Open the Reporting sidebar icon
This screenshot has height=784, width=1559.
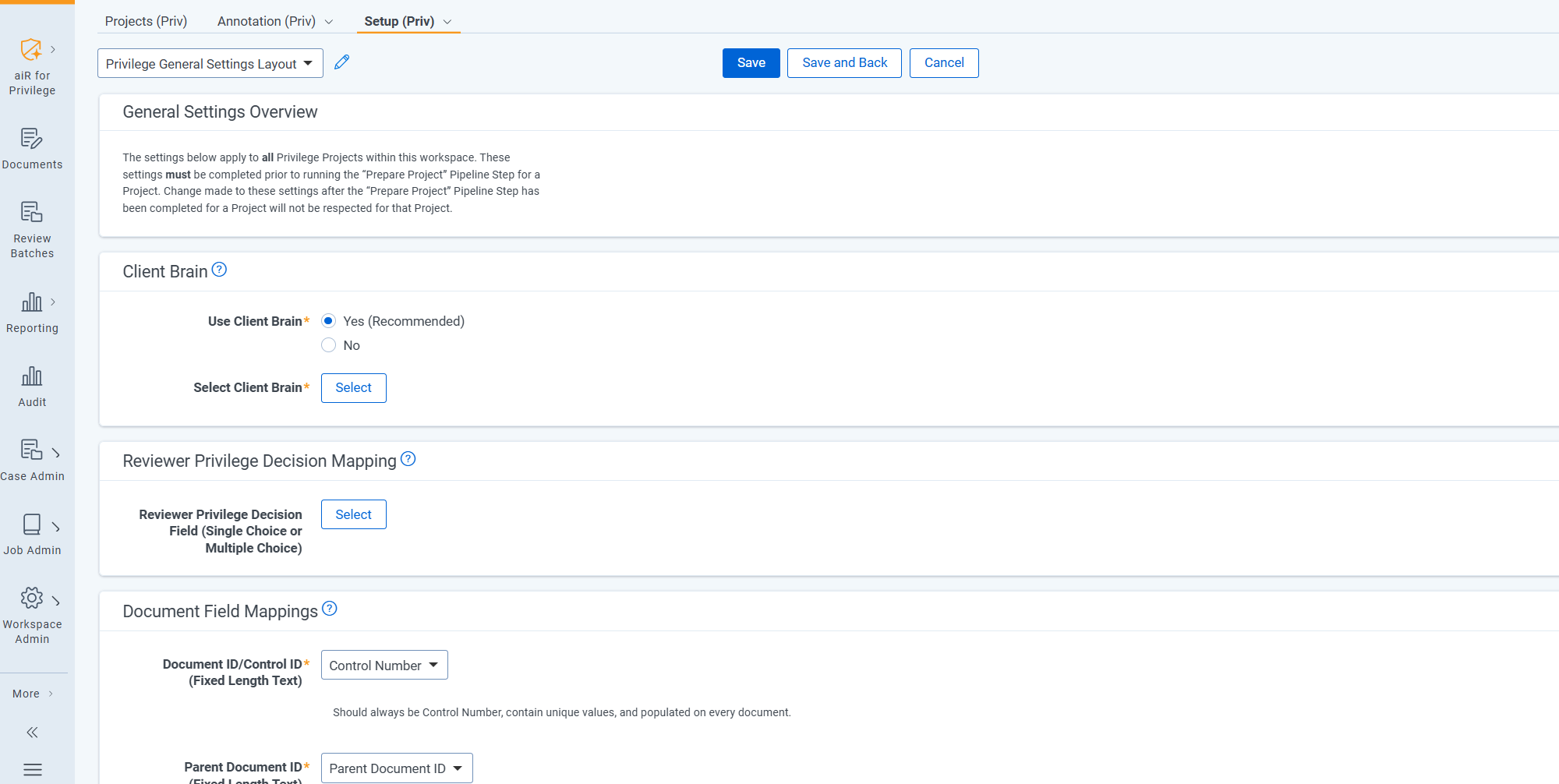31,302
